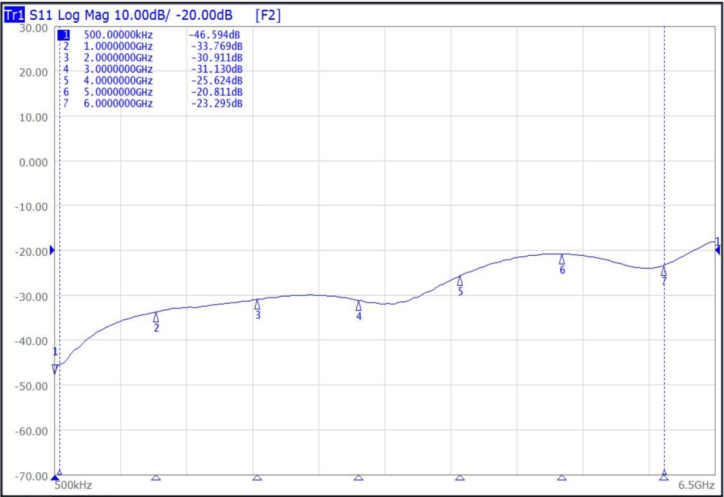724x497 pixels.
Task: Click the 6.0000000GHz marker 7 readout row
Action: click(x=150, y=104)
